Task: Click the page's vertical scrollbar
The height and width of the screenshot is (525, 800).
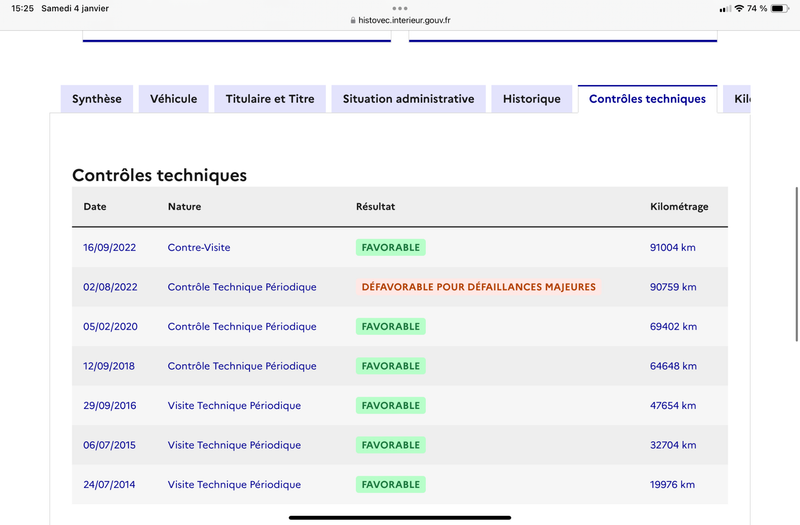Action: coord(797,264)
